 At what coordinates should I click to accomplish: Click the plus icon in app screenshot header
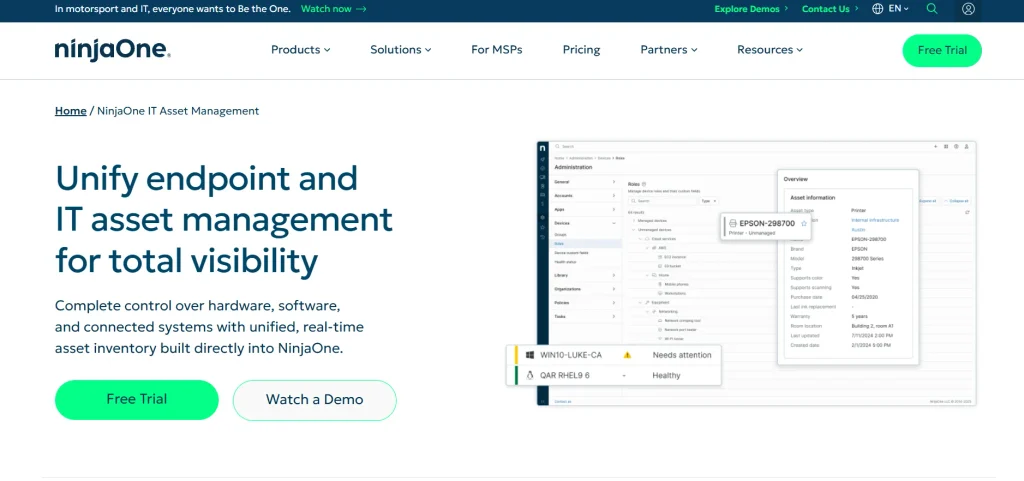click(935, 147)
